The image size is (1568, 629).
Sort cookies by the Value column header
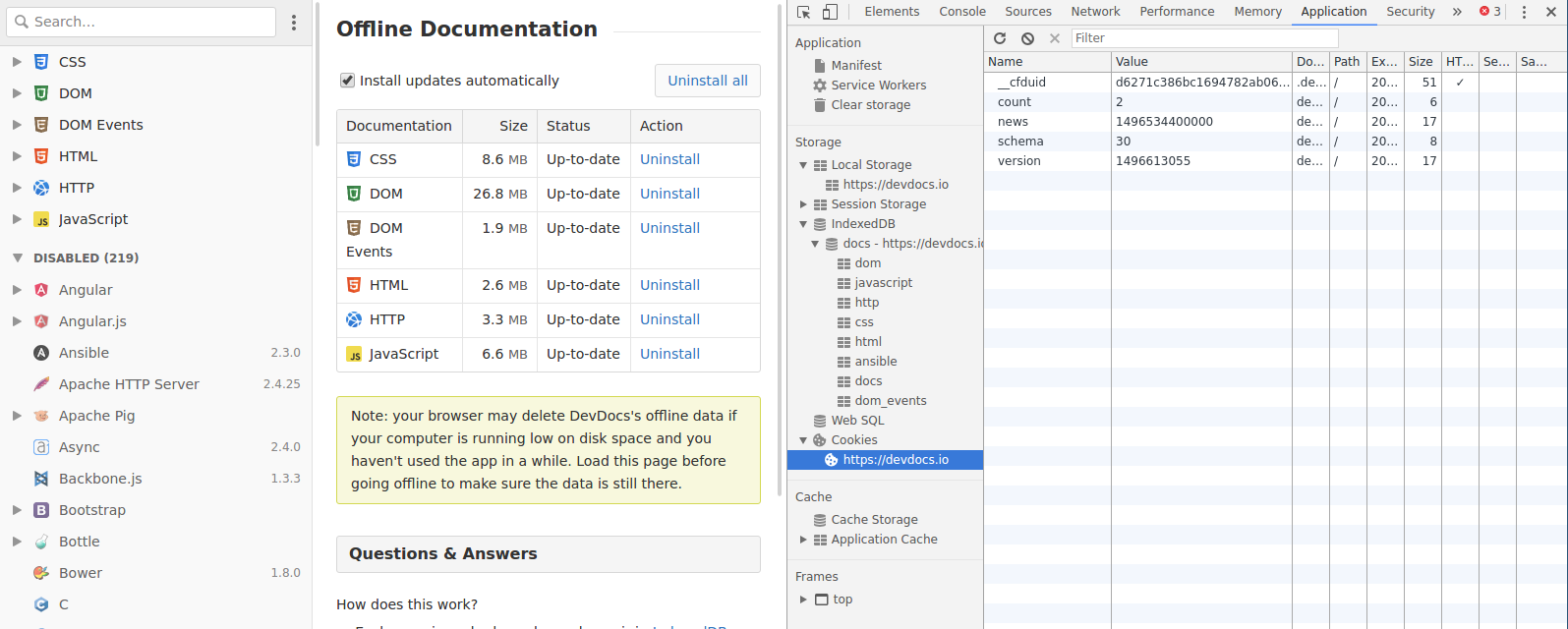click(x=1201, y=62)
